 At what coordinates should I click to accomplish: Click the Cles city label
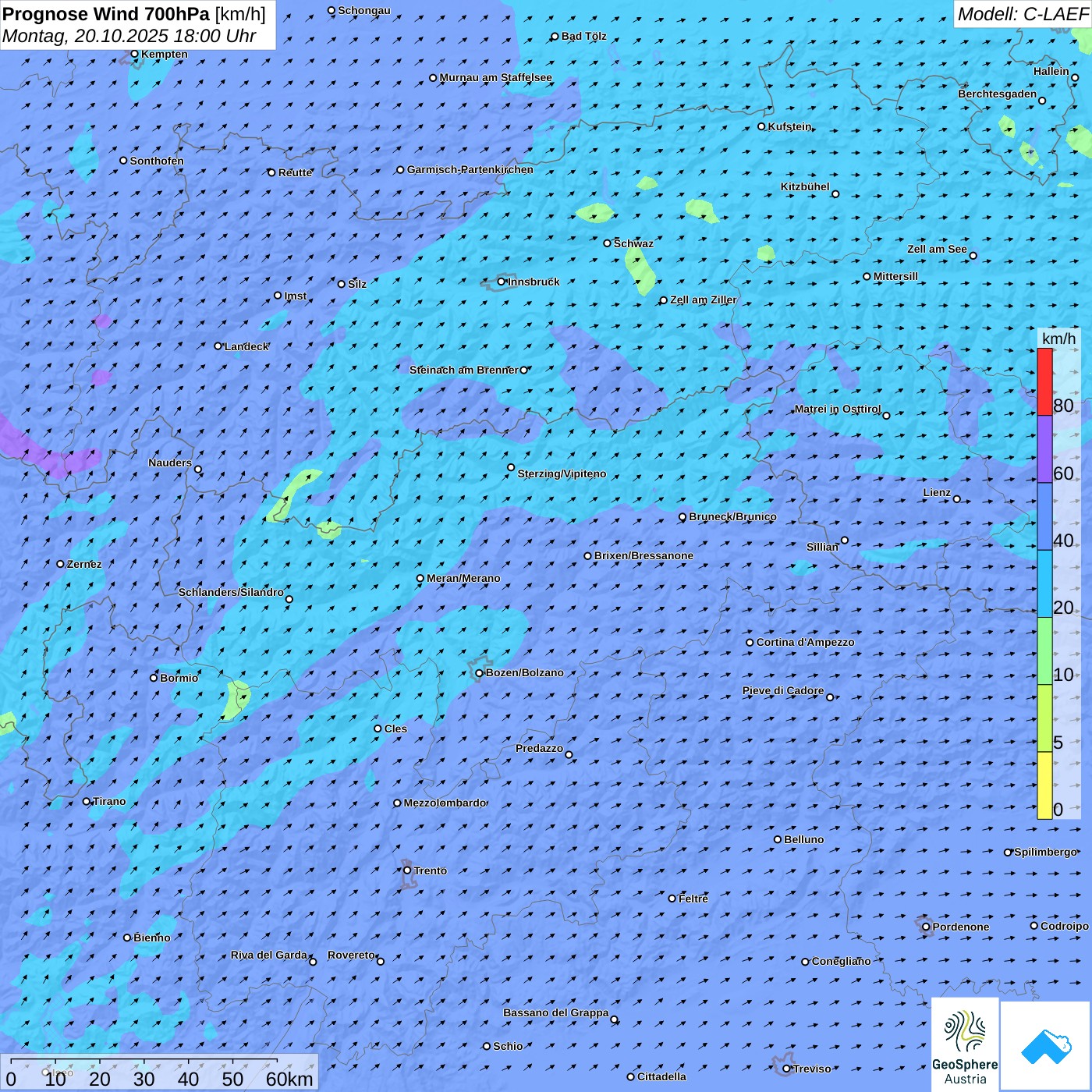395,729
